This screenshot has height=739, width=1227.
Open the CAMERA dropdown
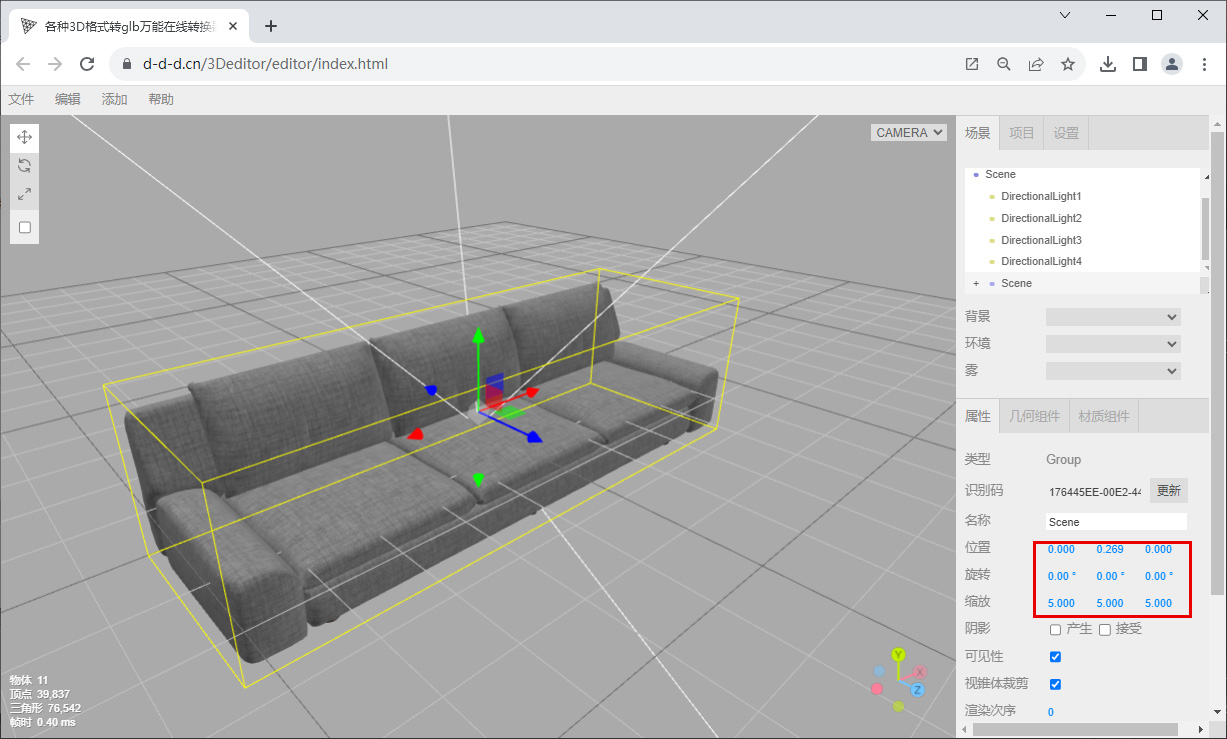tap(909, 132)
